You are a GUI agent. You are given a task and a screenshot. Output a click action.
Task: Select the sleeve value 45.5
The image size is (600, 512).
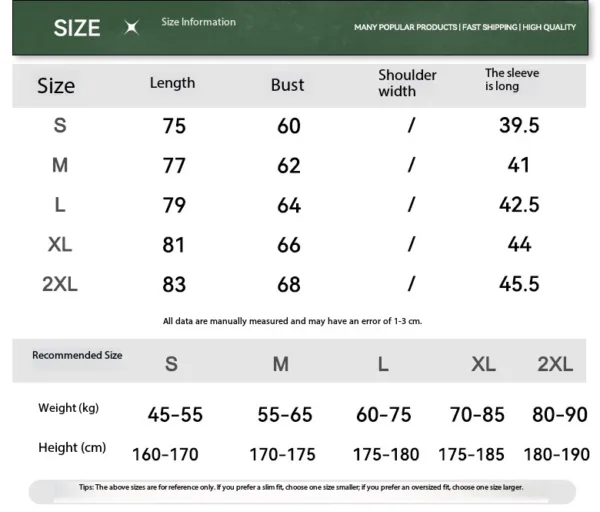pyautogui.click(x=519, y=284)
